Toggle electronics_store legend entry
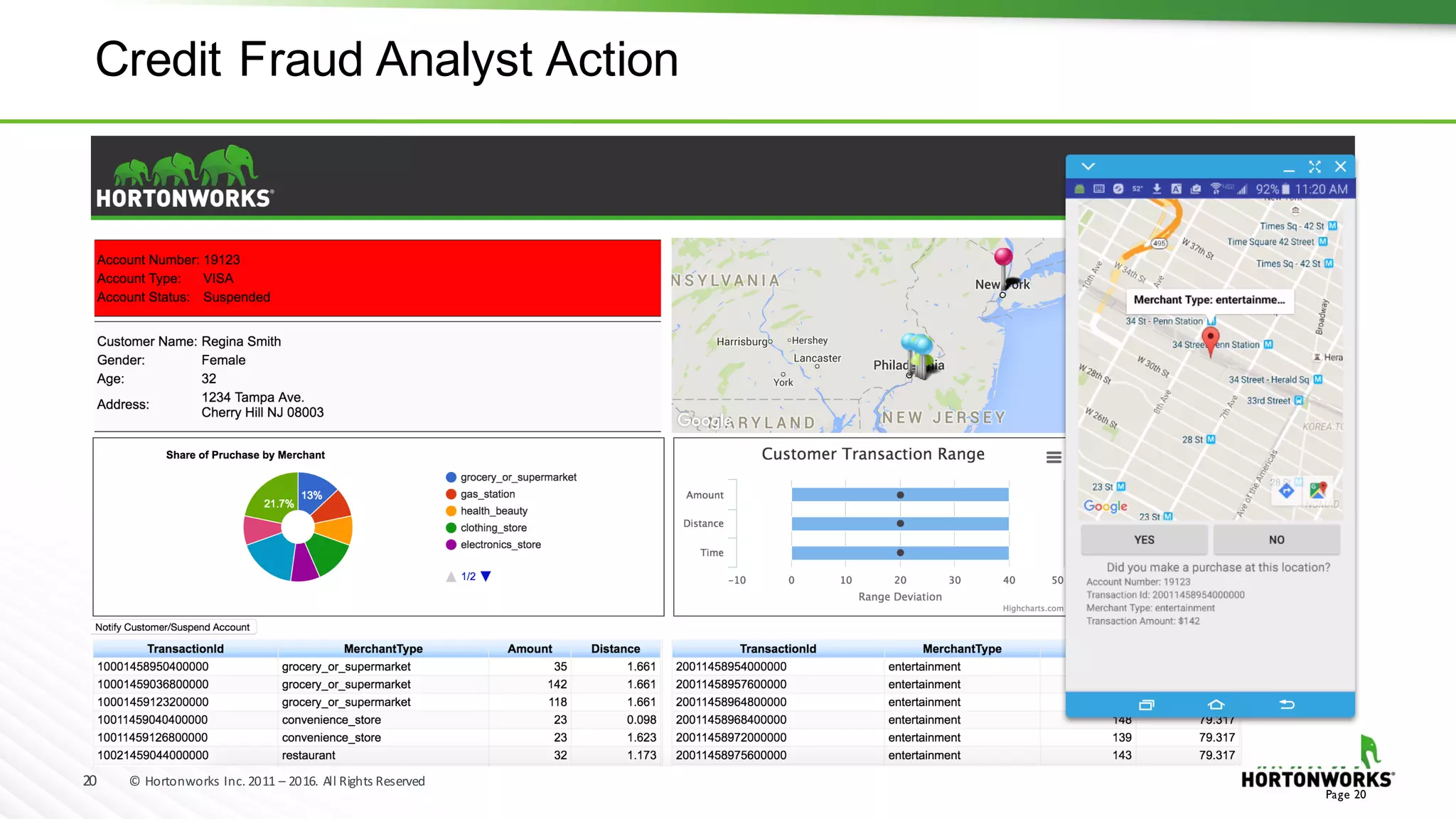The height and width of the screenshot is (819, 1456). pyautogui.click(x=493, y=545)
